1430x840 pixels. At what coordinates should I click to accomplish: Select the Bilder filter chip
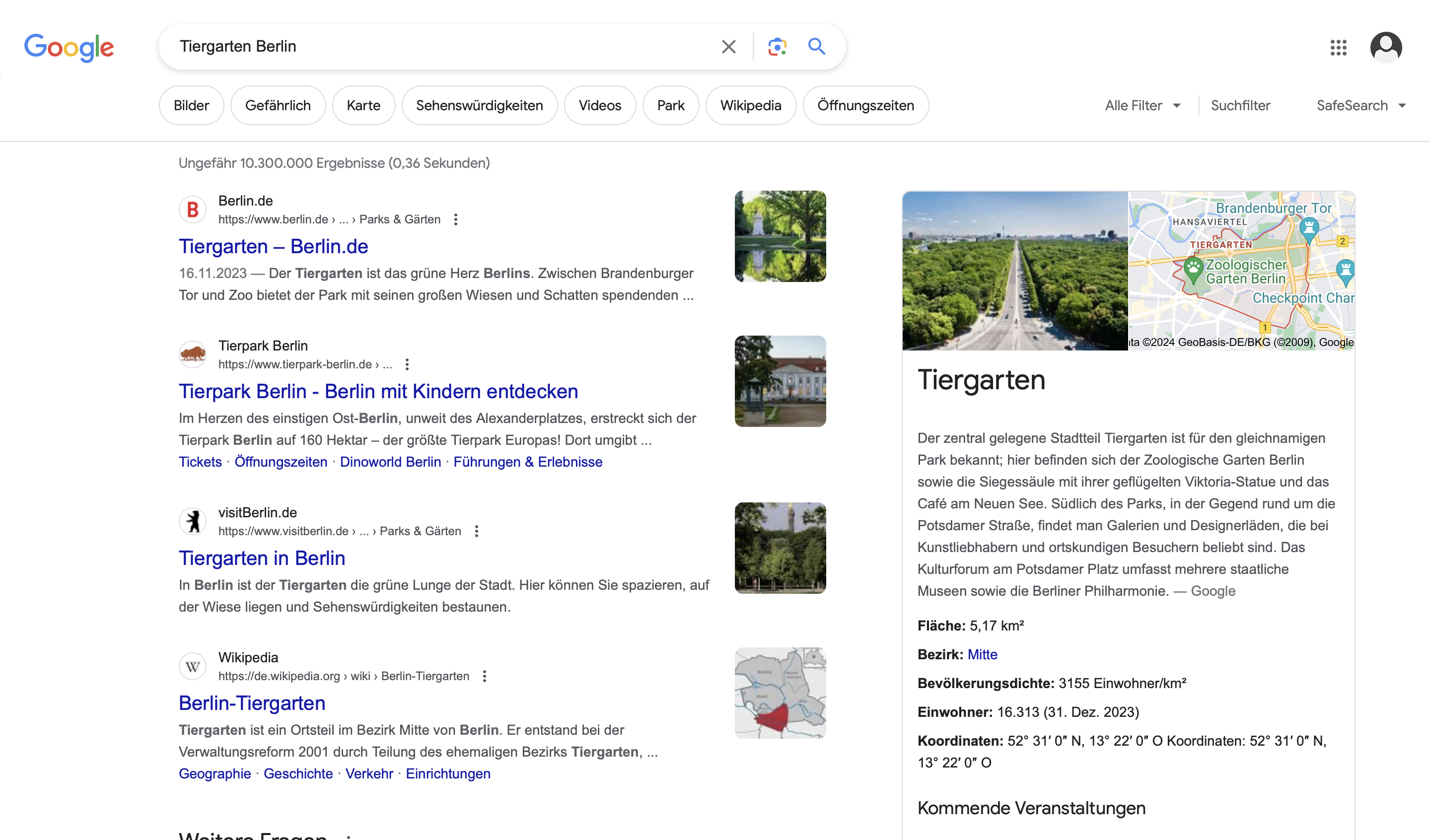(x=191, y=106)
